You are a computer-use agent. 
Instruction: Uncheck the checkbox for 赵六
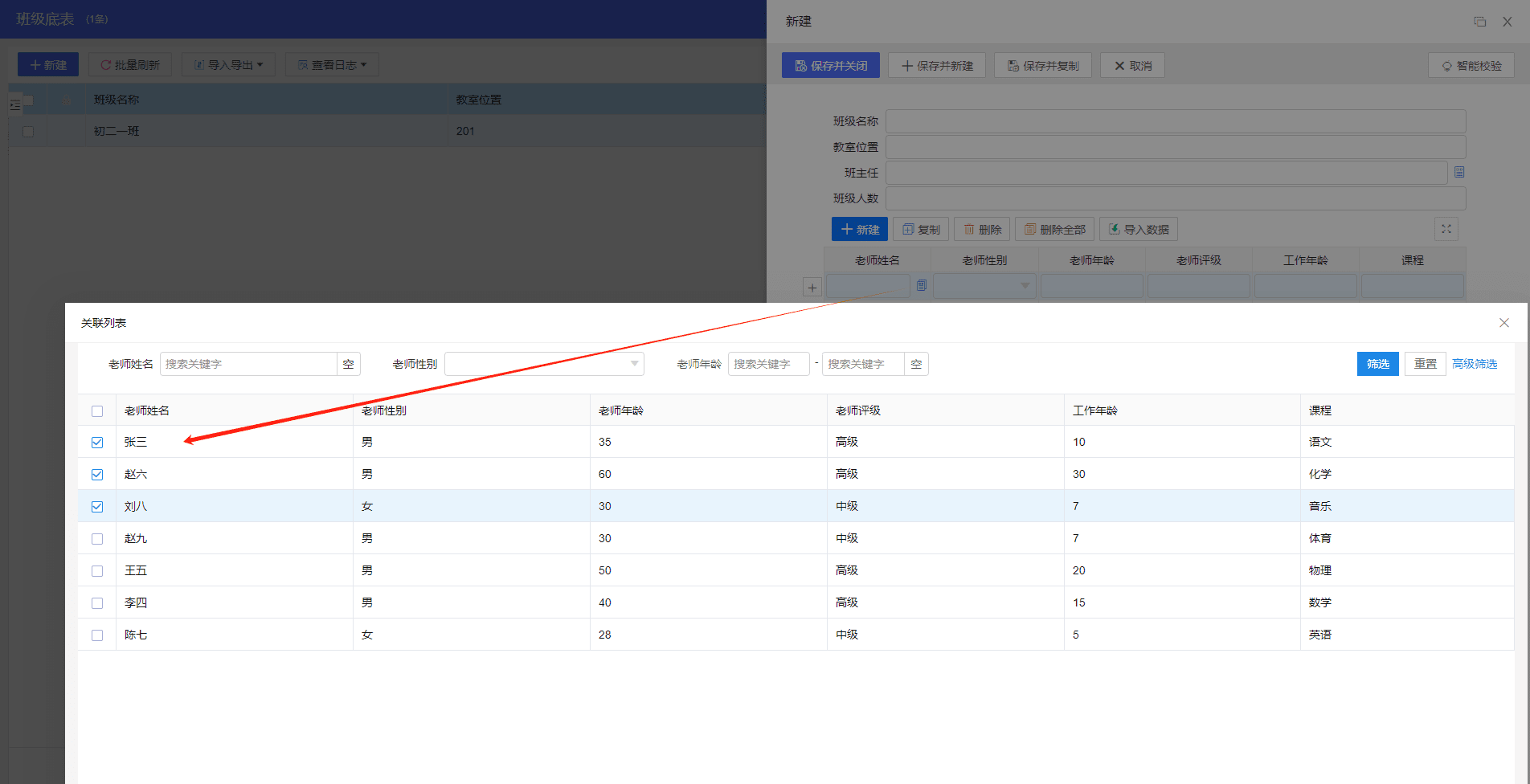click(x=97, y=475)
